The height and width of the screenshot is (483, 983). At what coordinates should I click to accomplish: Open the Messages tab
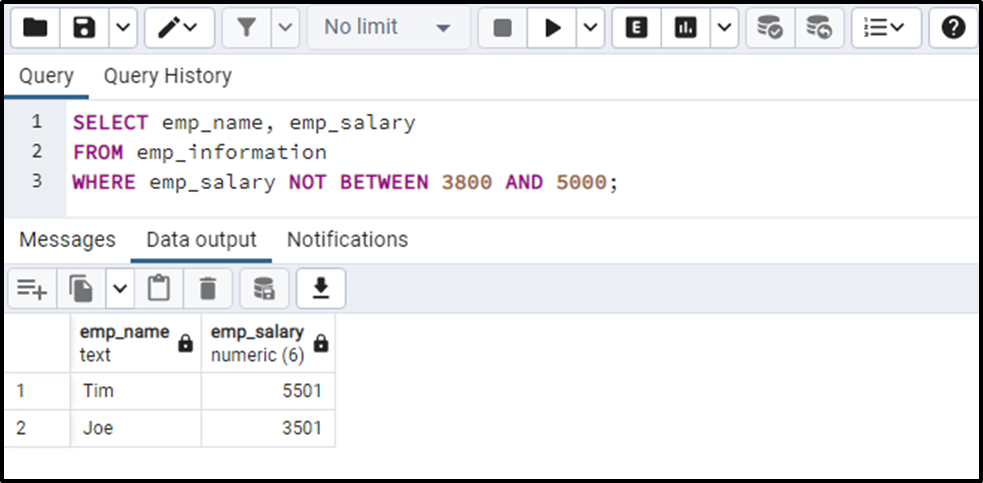click(67, 240)
